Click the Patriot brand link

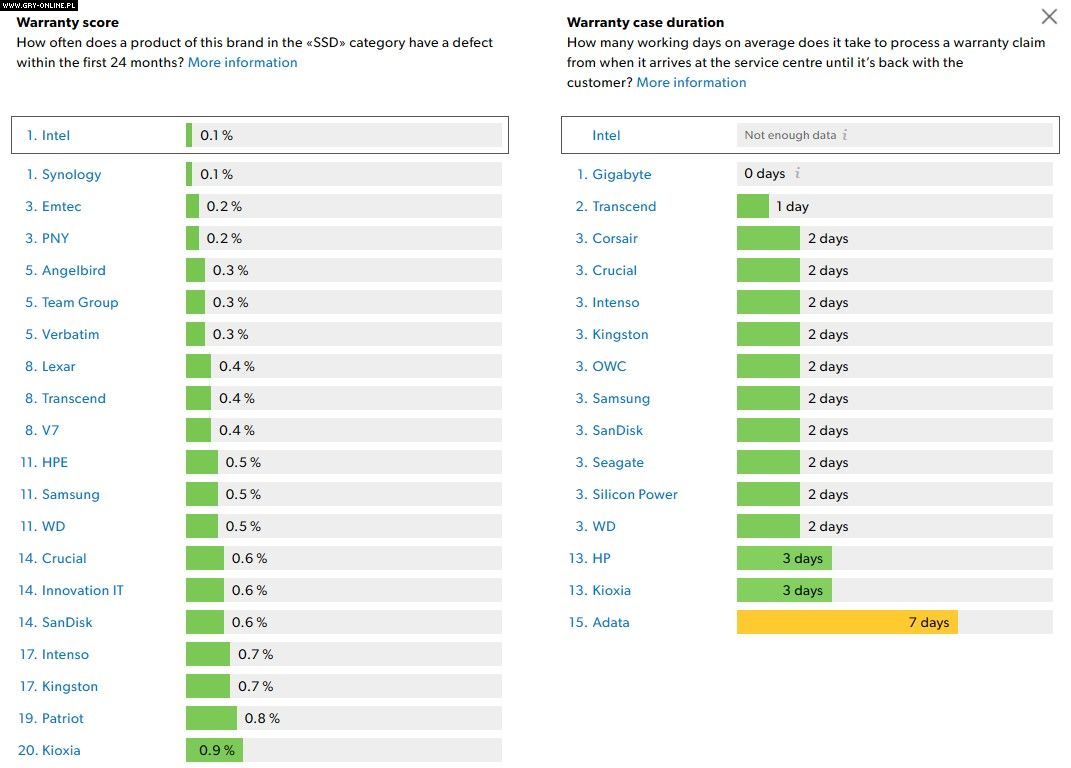point(62,718)
